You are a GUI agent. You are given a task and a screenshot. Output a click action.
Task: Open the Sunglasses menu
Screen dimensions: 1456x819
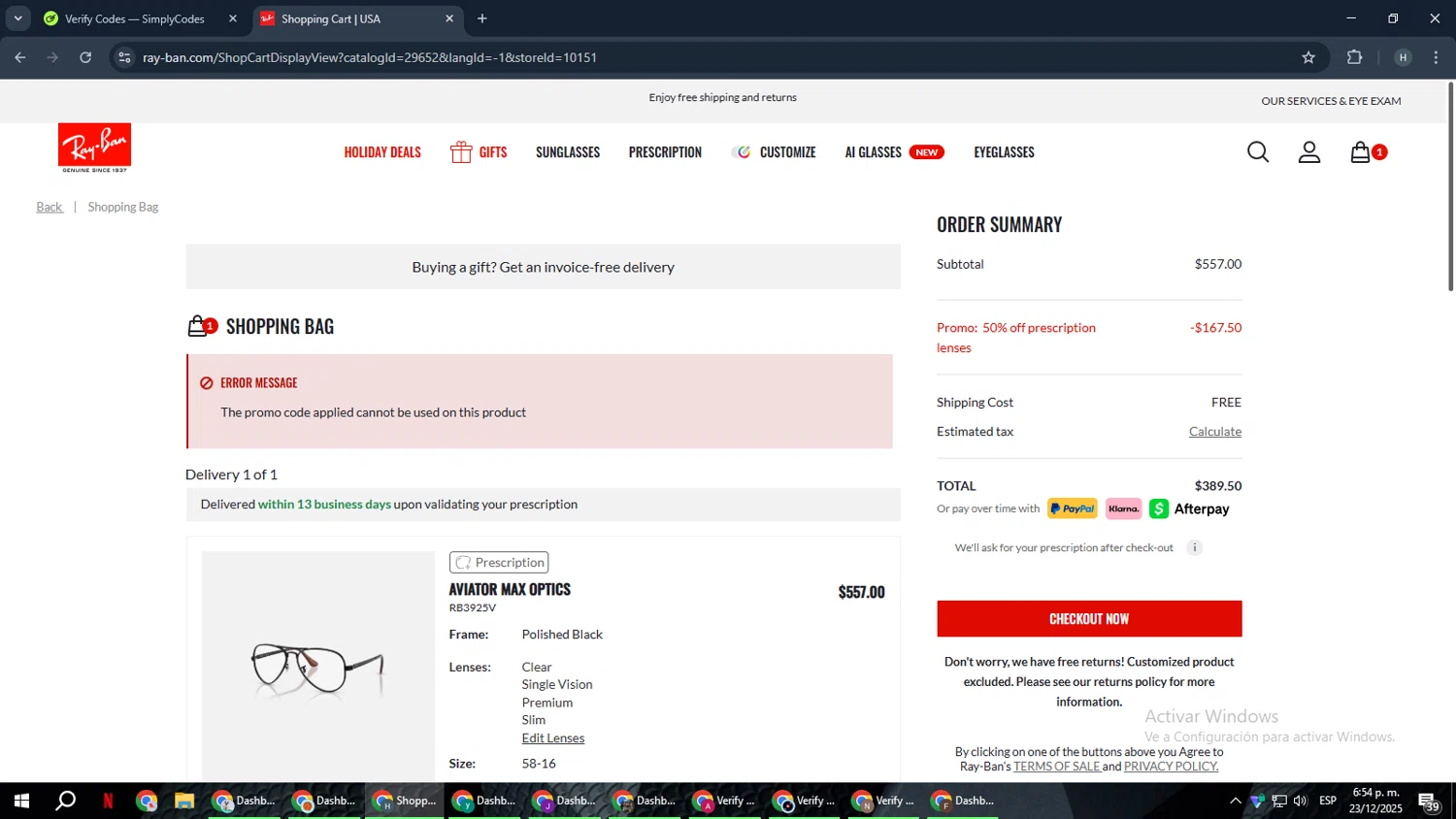click(568, 152)
